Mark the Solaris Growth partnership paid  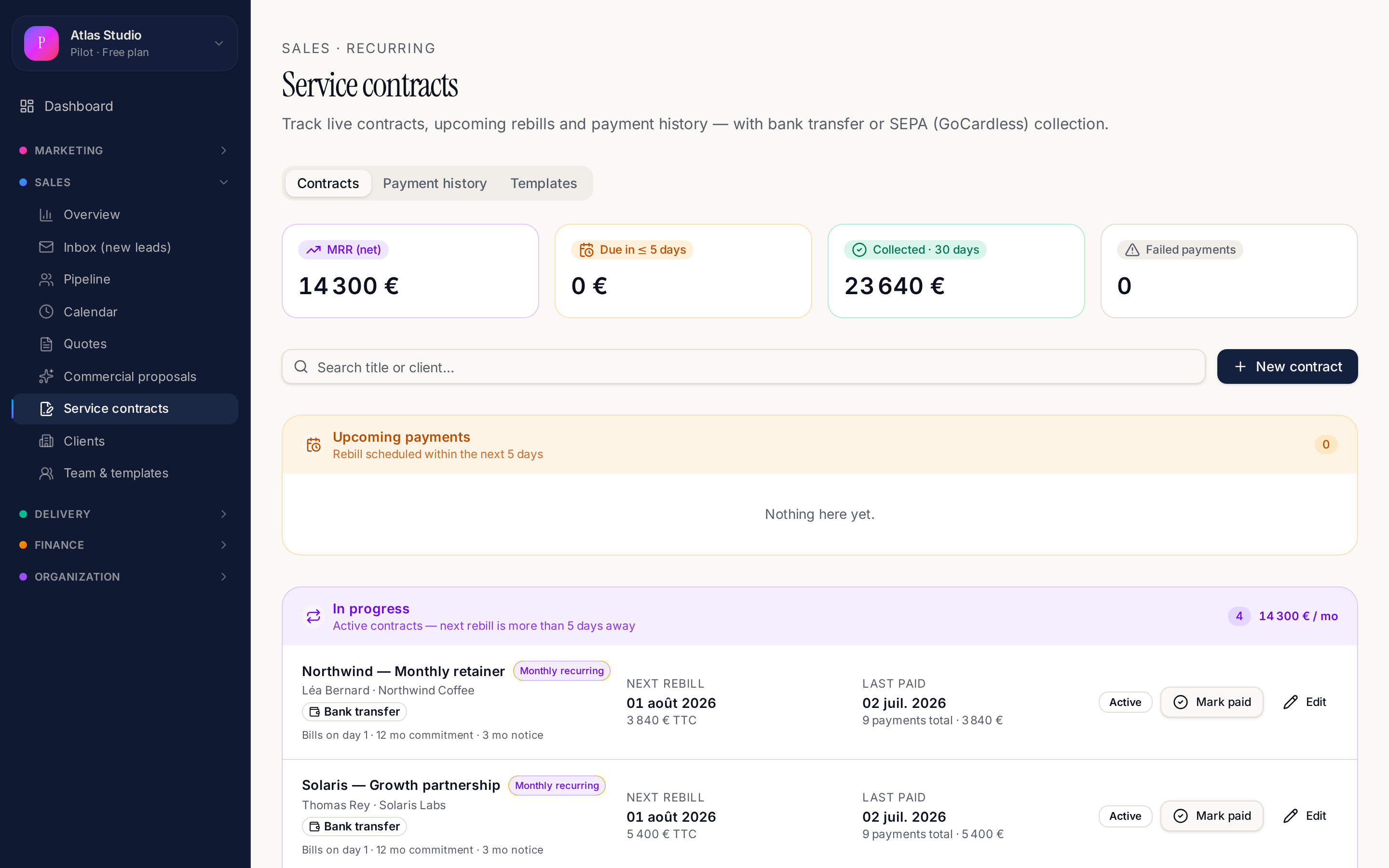point(1212,816)
